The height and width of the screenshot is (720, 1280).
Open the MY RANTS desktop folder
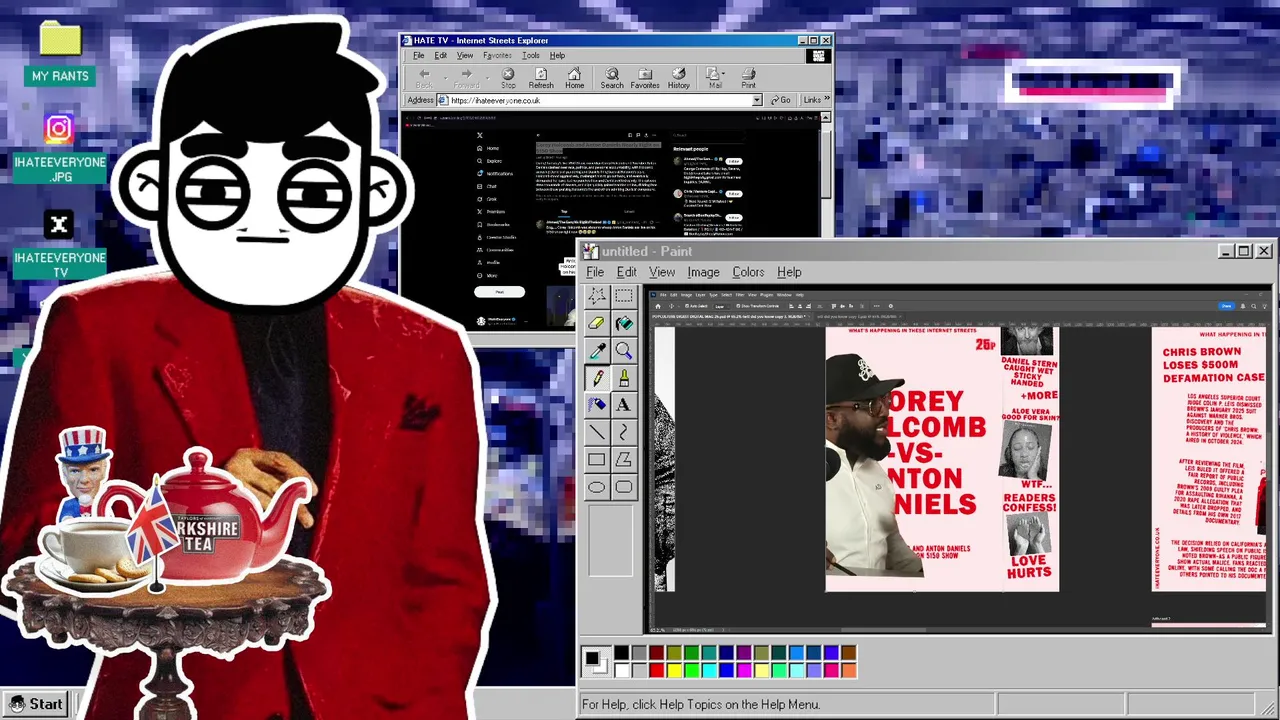coord(60,53)
